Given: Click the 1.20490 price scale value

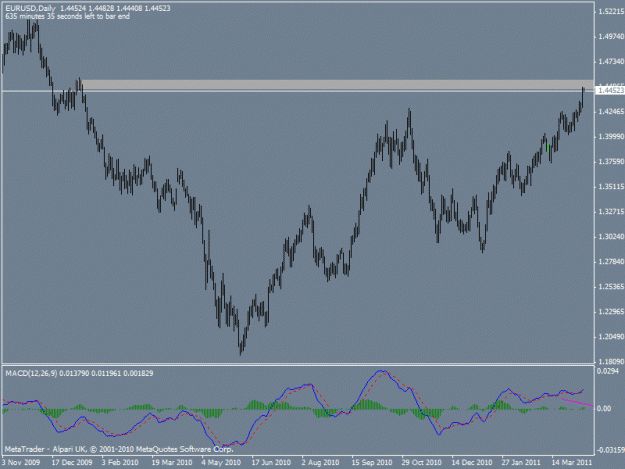Looking at the screenshot, I should [x=611, y=337].
